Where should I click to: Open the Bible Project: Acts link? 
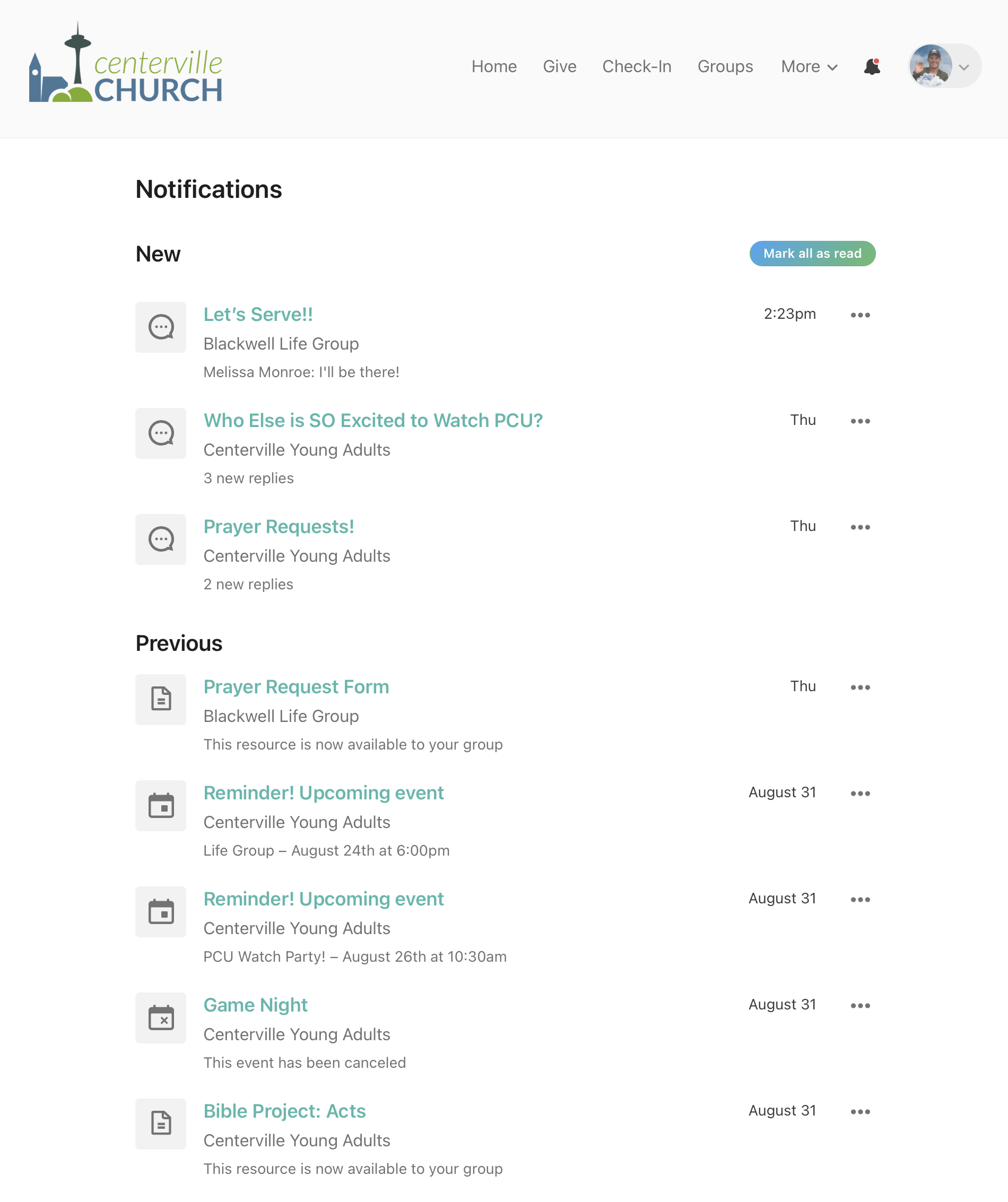pos(284,1111)
